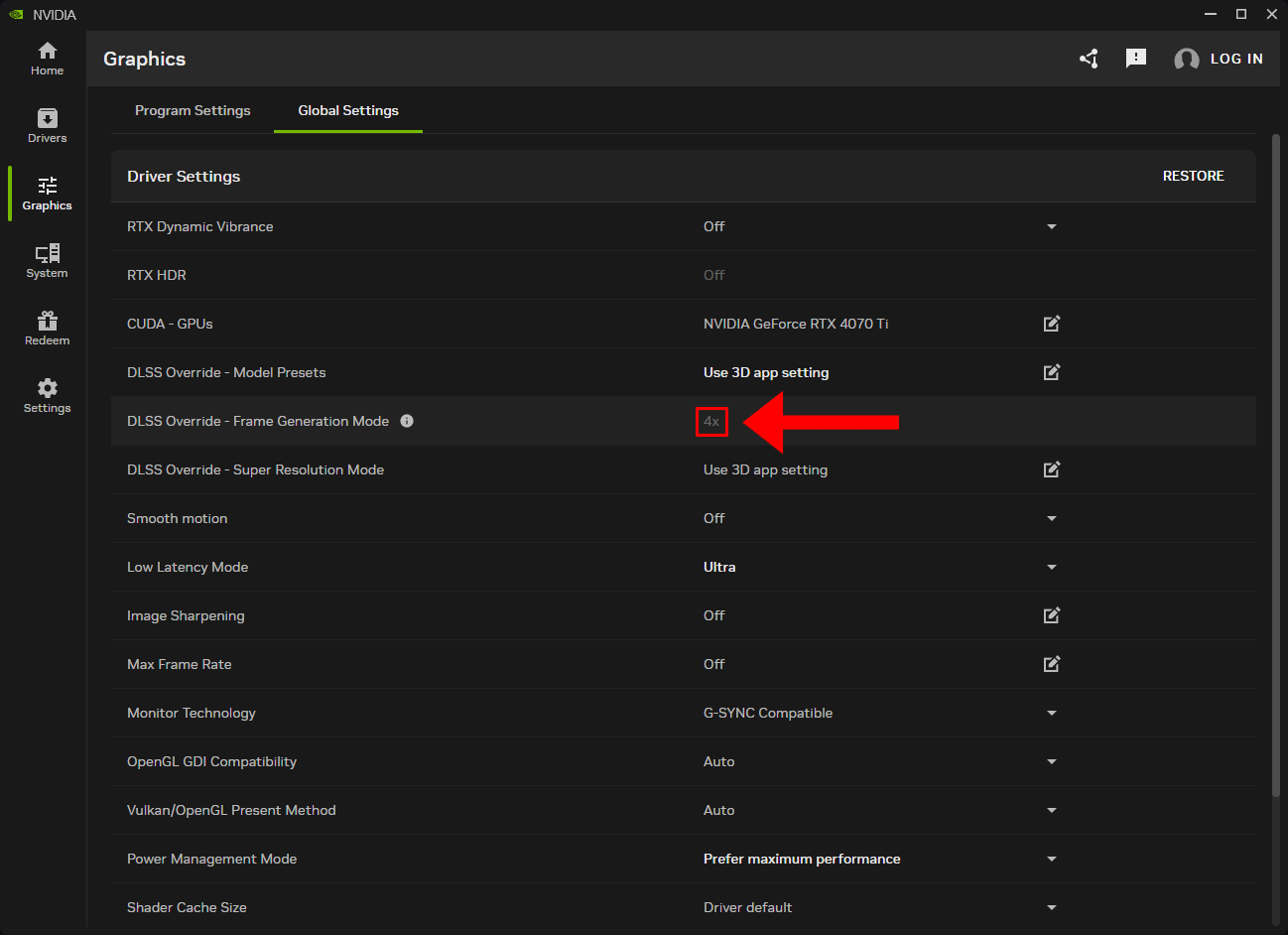Open the Low Latency Mode dropdown

pyautogui.click(x=1052, y=567)
